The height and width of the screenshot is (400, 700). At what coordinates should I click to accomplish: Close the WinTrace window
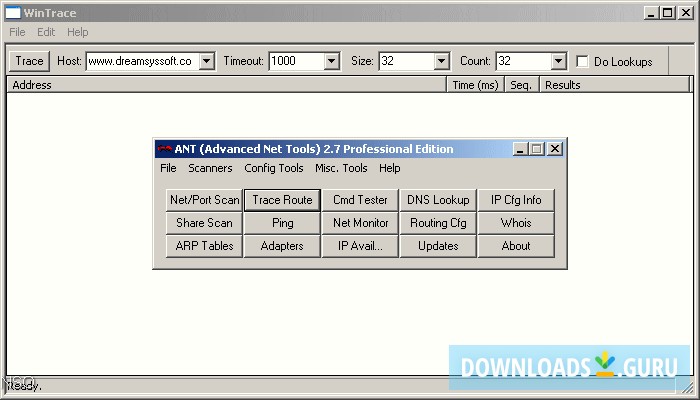click(x=686, y=13)
